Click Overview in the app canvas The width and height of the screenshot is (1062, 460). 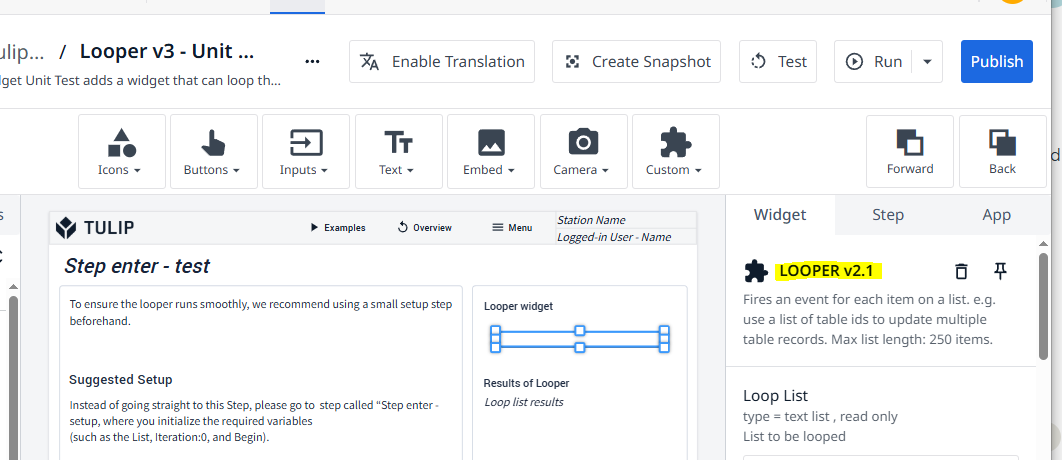pyautogui.click(x=425, y=228)
